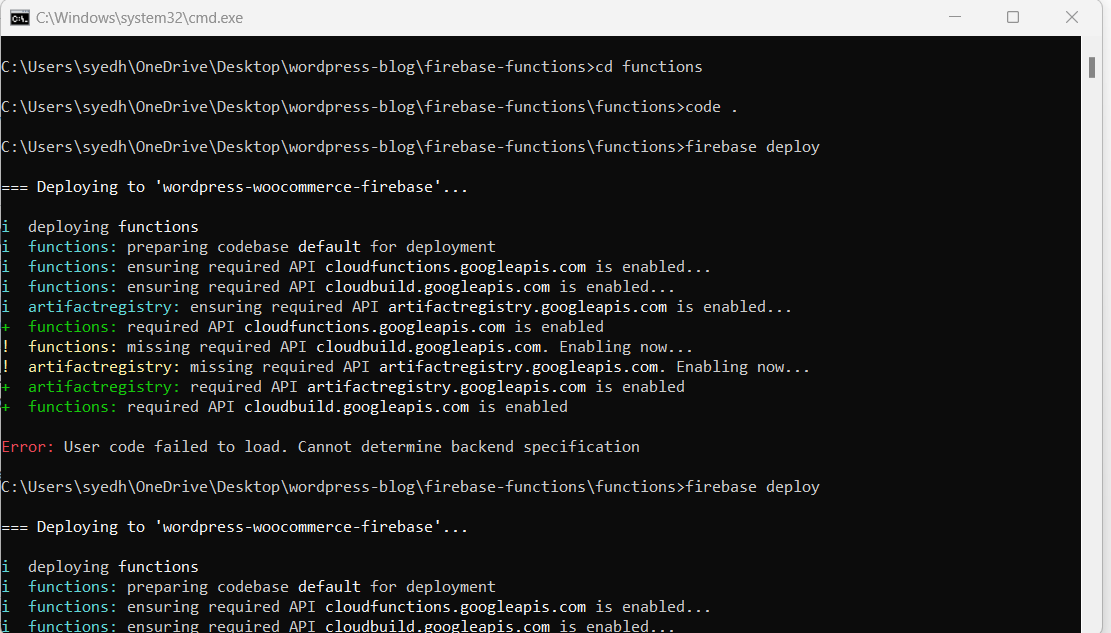The width and height of the screenshot is (1111, 633).
Task: Click the 'preparing codebase default' message
Action: coord(250,246)
